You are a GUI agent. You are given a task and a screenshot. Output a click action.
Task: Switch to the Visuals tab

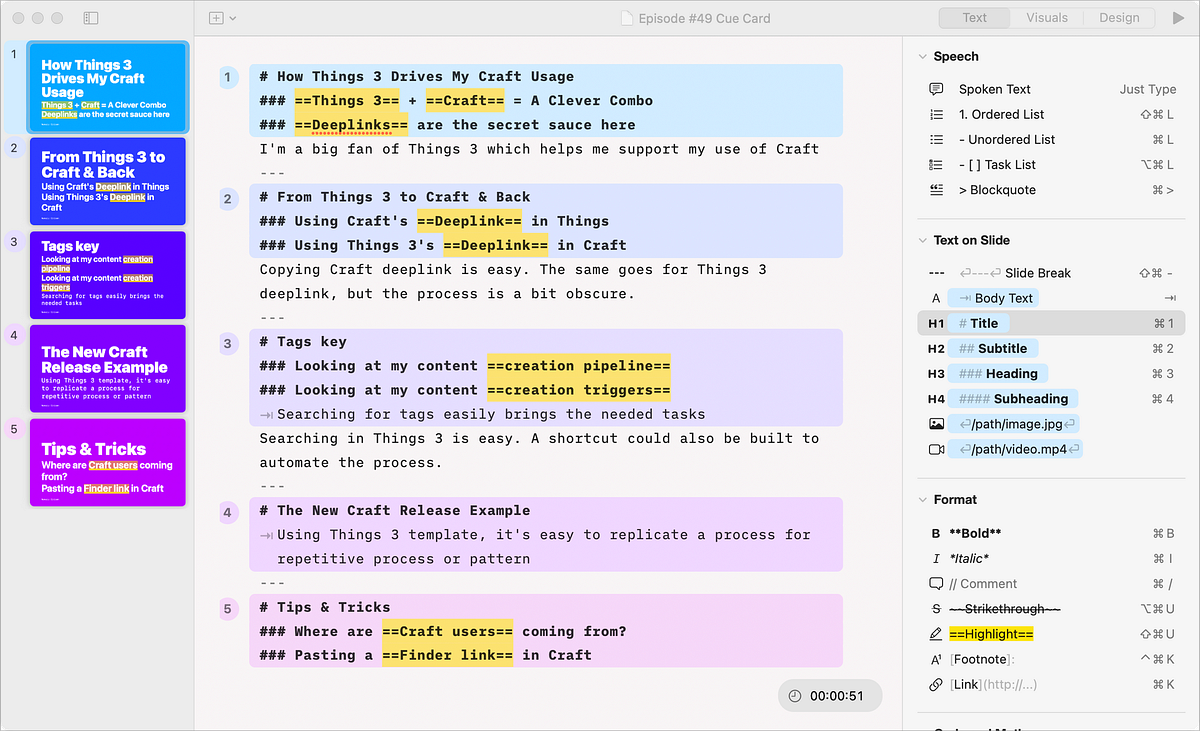(x=1046, y=17)
